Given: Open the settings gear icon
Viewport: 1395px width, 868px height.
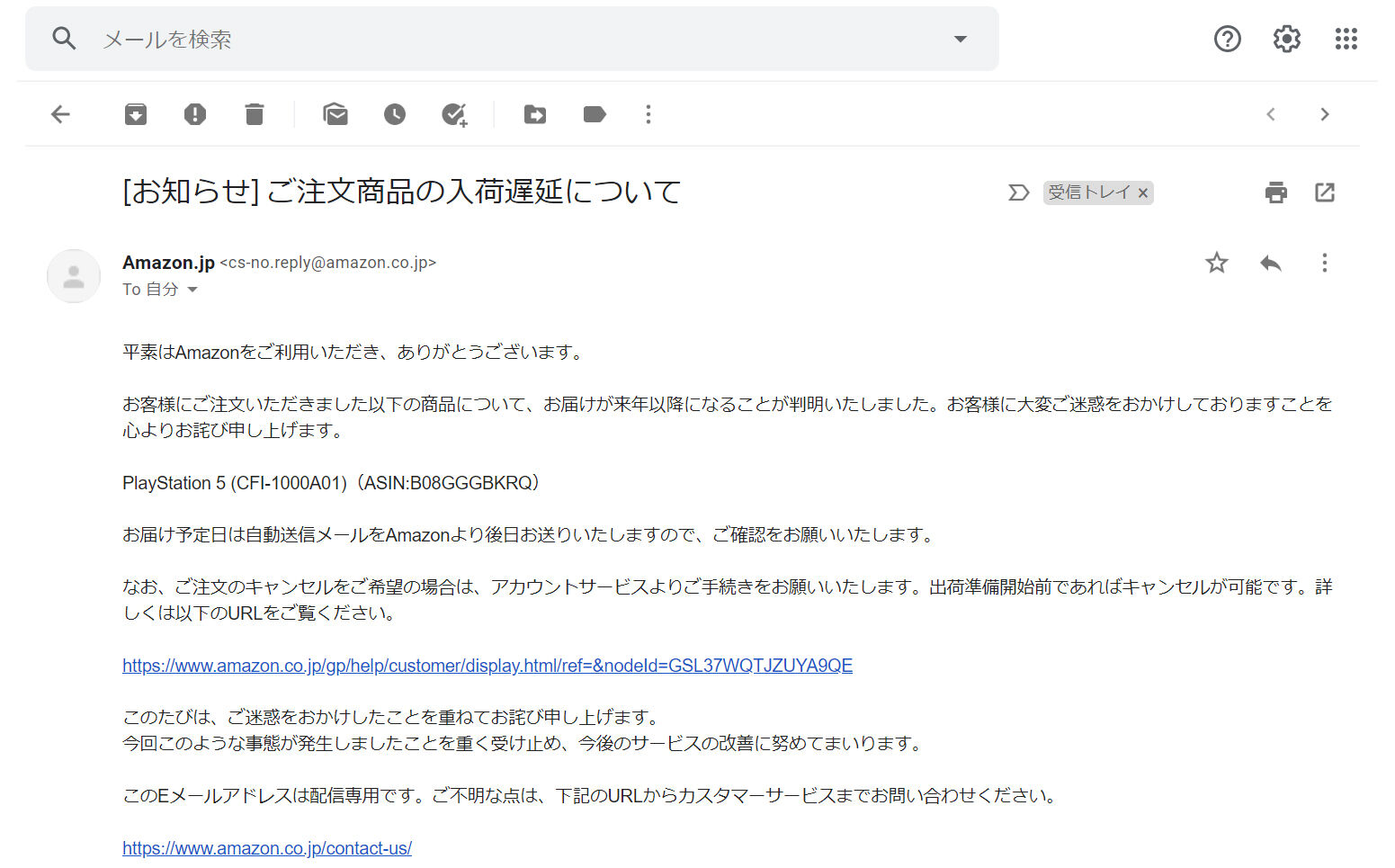Looking at the screenshot, I should coord(1287,39).
